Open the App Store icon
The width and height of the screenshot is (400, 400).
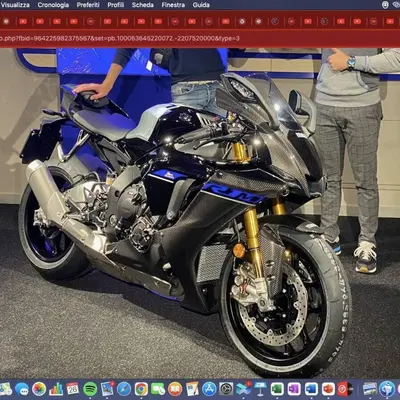pos(209,389)
